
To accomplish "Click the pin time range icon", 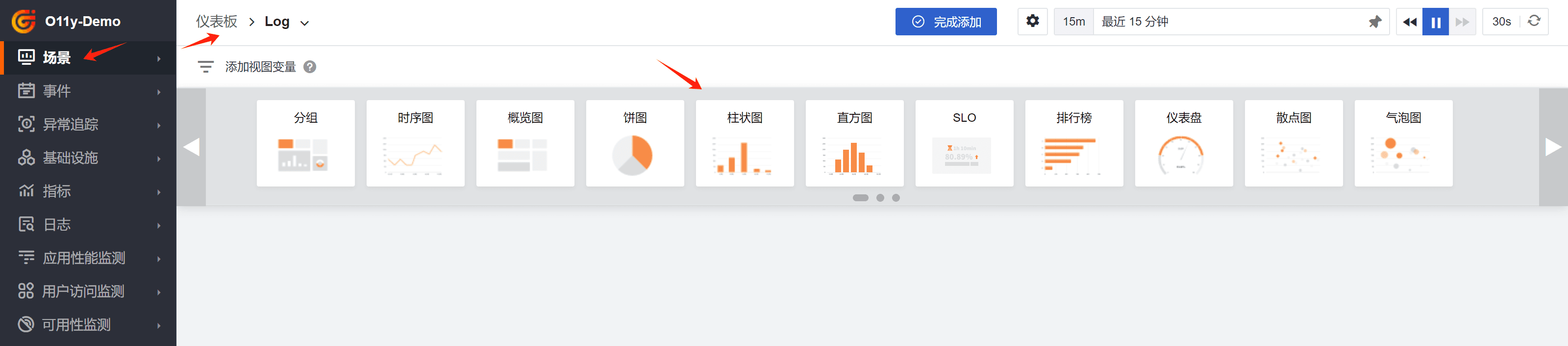I will click(x=1375, y=22).
